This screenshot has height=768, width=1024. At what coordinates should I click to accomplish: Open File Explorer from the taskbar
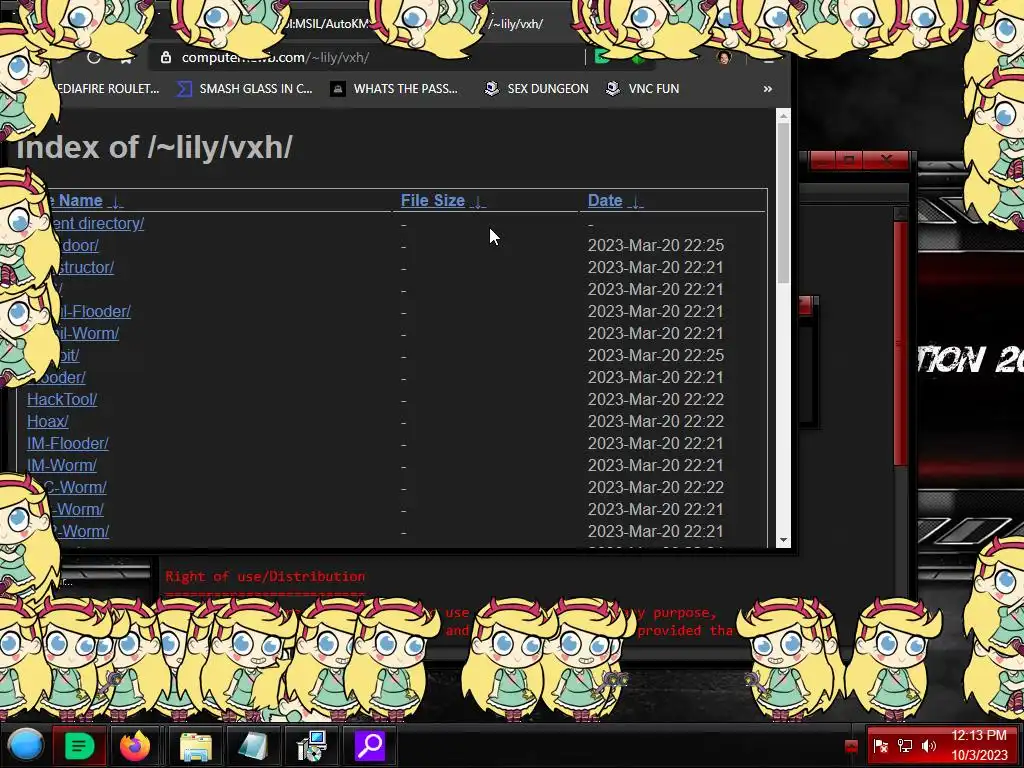[195, 746]
